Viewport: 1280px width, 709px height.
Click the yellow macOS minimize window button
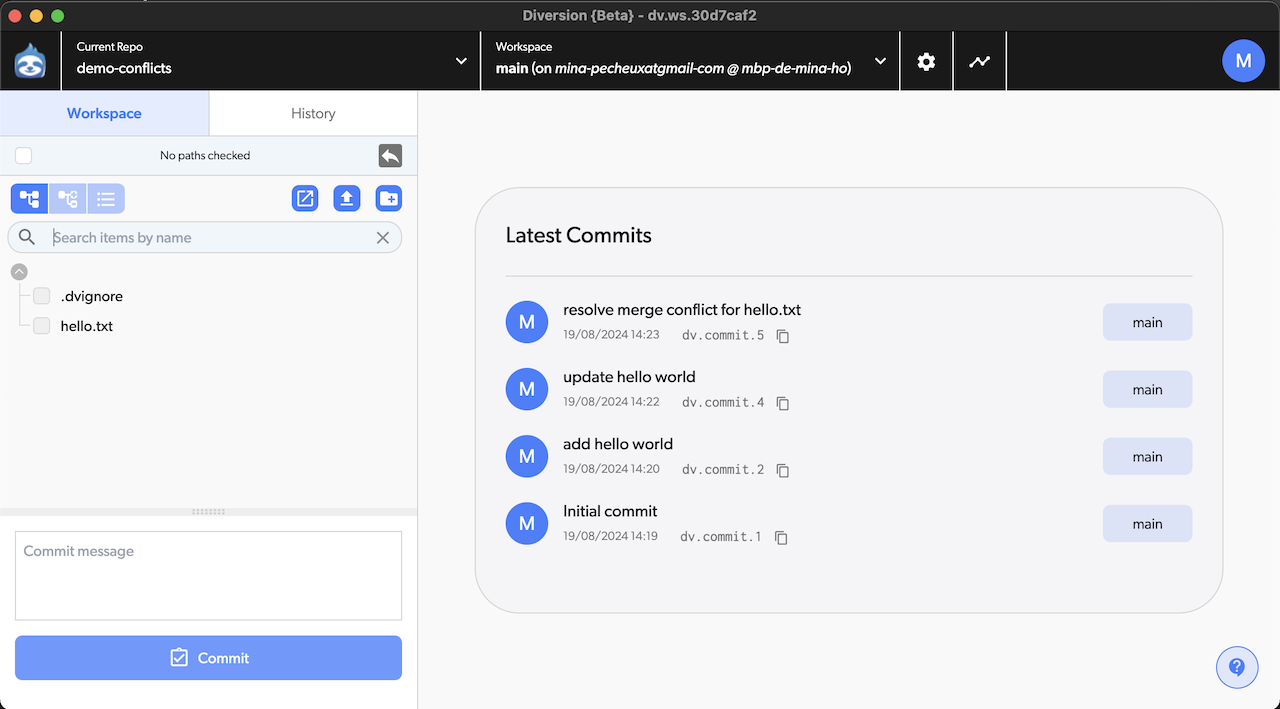tap(37, 16)
